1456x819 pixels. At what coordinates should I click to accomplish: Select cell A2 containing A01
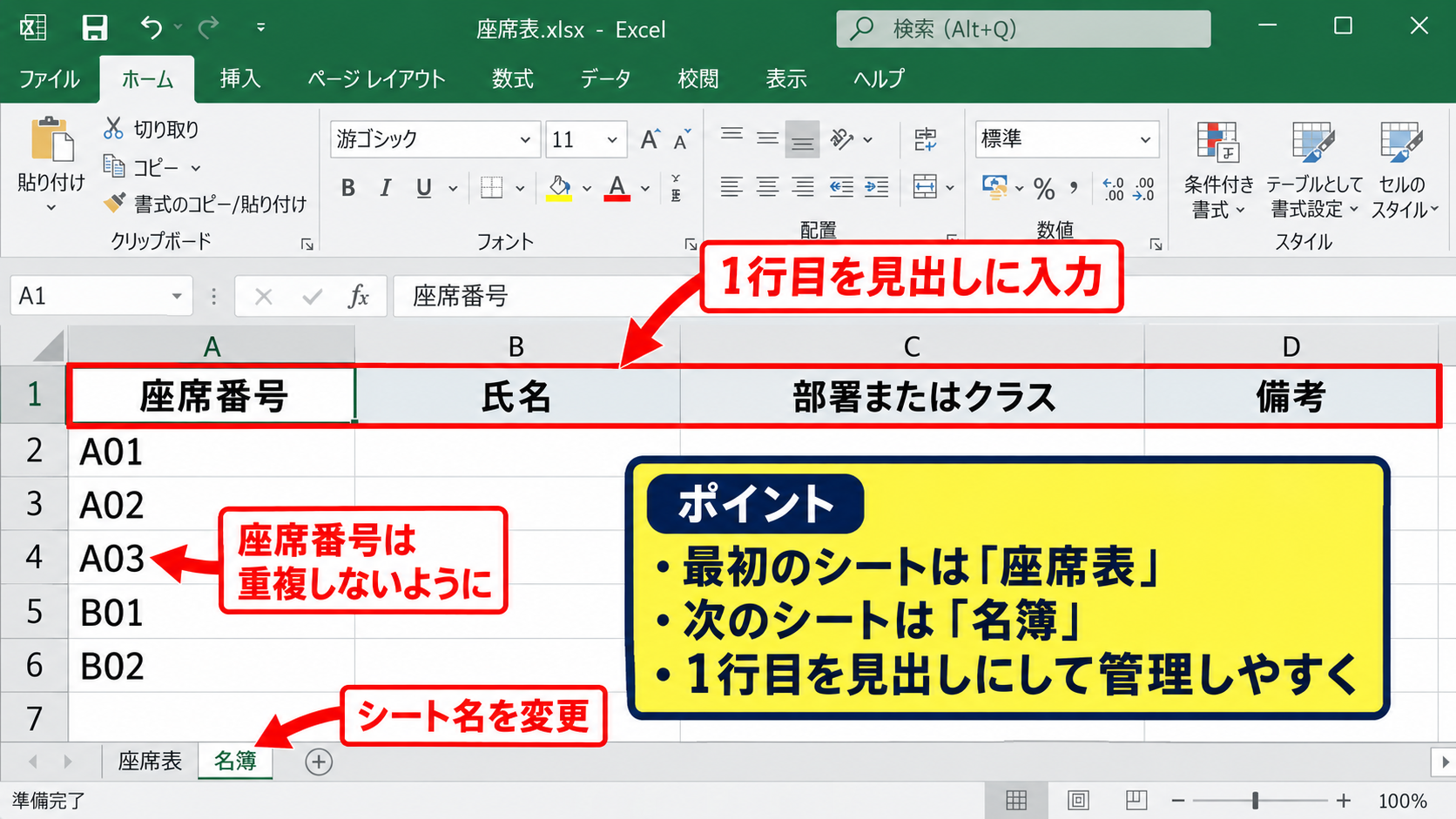(x=212, y=451)
